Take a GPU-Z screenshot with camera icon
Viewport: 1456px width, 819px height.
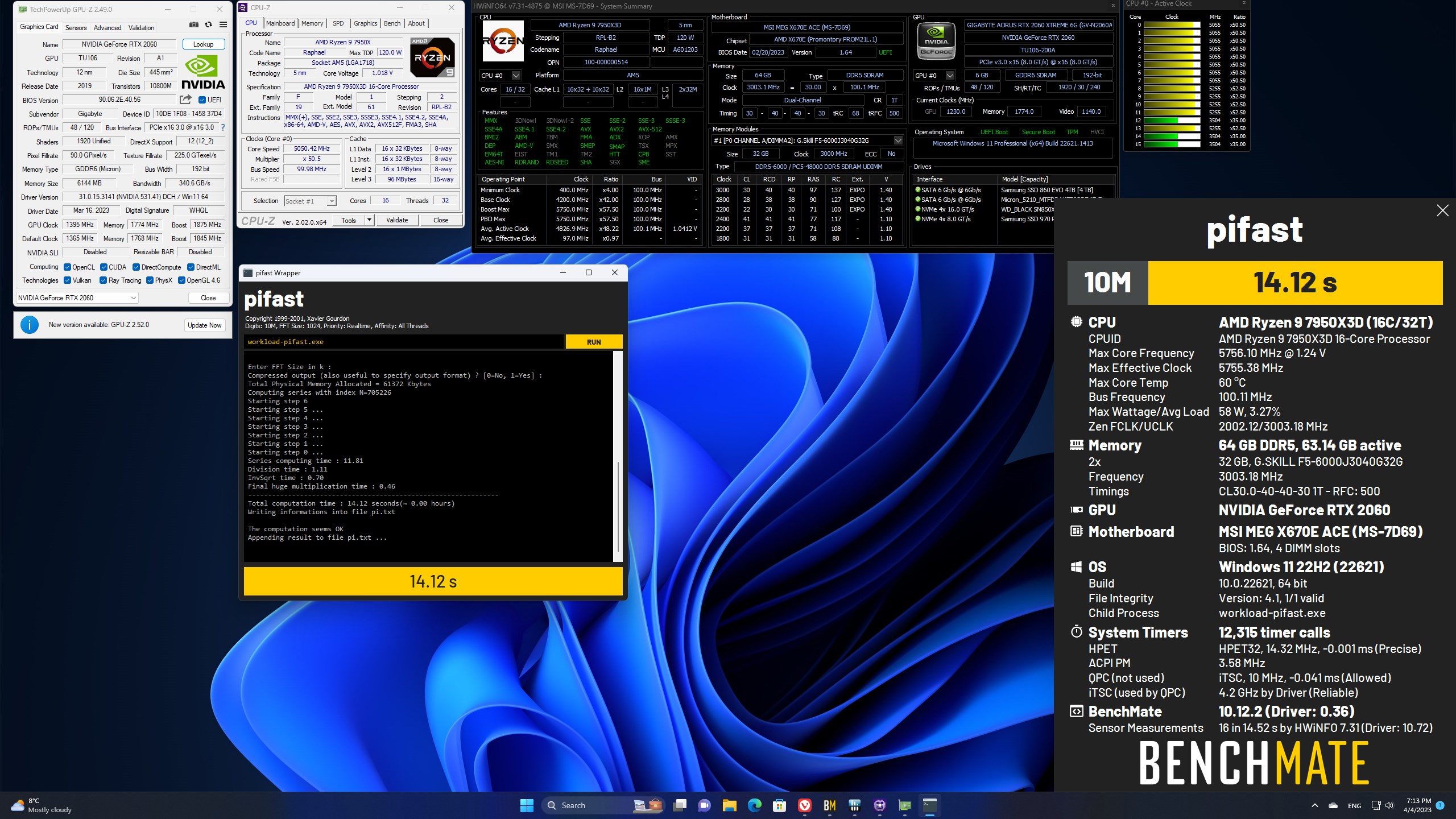point(194,24)
